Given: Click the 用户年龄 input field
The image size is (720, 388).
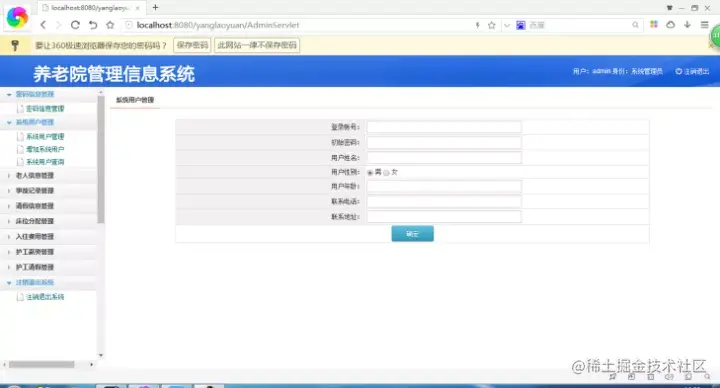Looking at the screenshot, I should (x=444, y=186).
